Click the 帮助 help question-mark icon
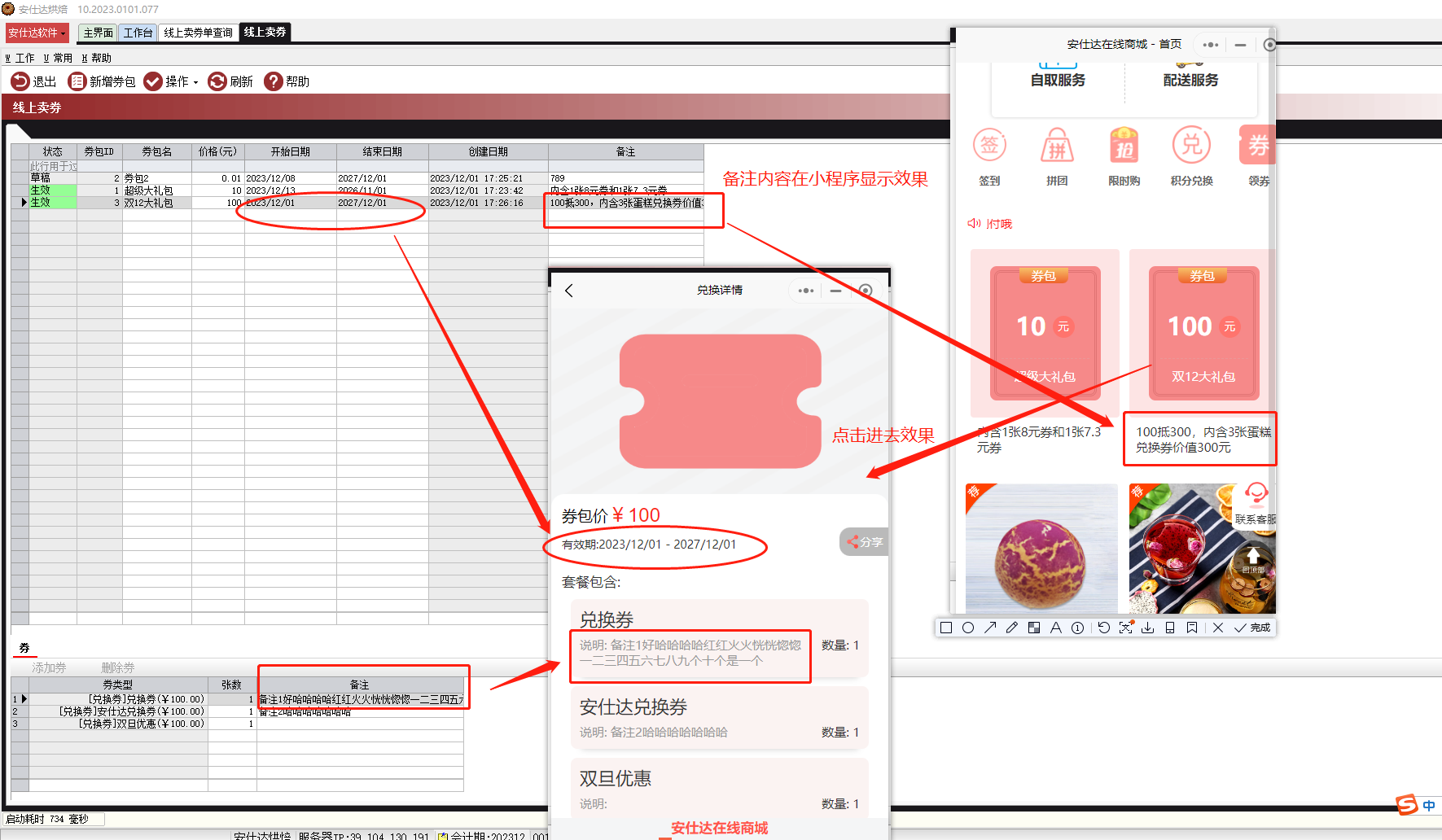 274,81
